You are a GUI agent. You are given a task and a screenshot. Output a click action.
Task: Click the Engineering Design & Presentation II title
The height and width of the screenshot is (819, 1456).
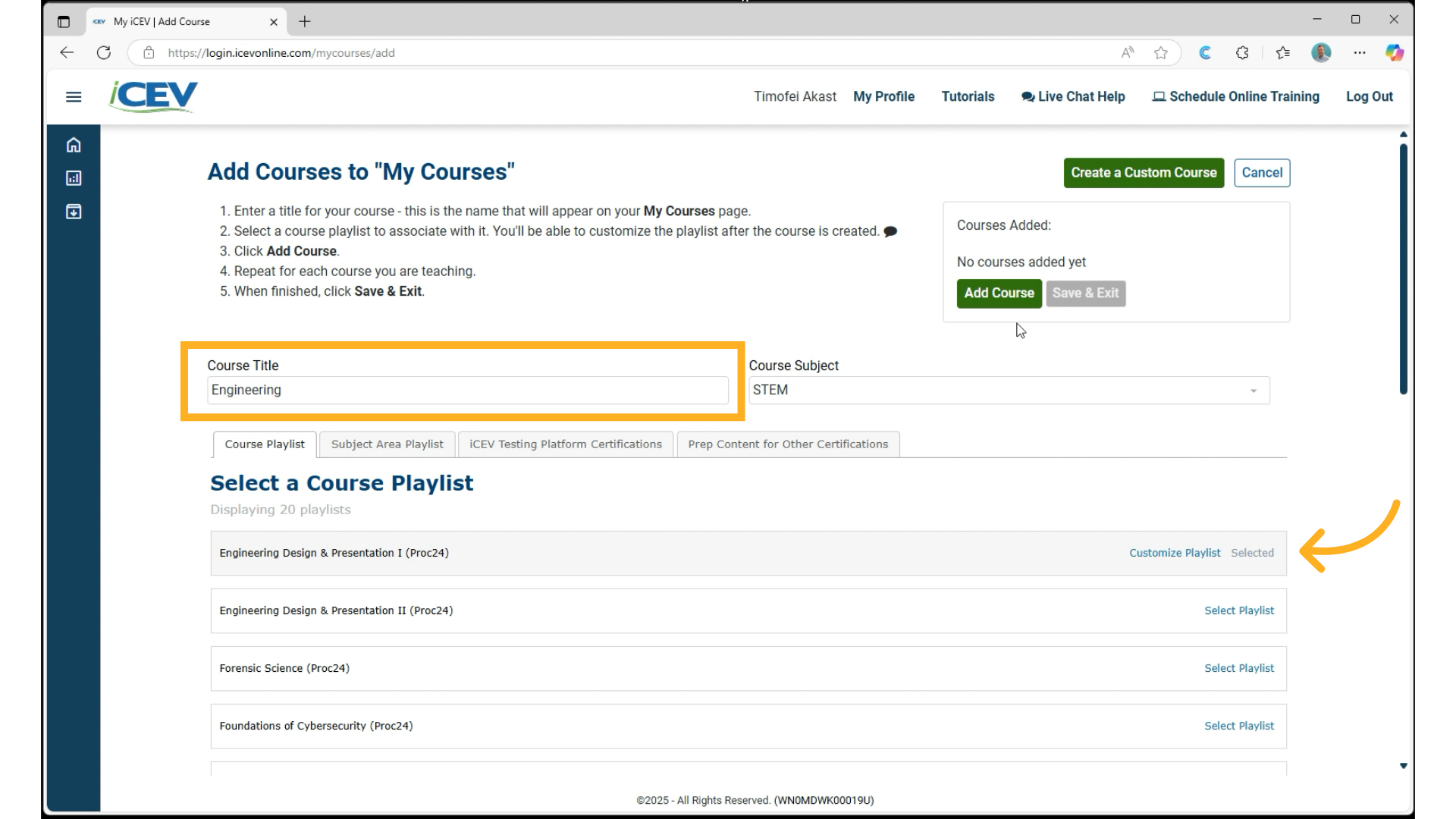pos(336,610)
